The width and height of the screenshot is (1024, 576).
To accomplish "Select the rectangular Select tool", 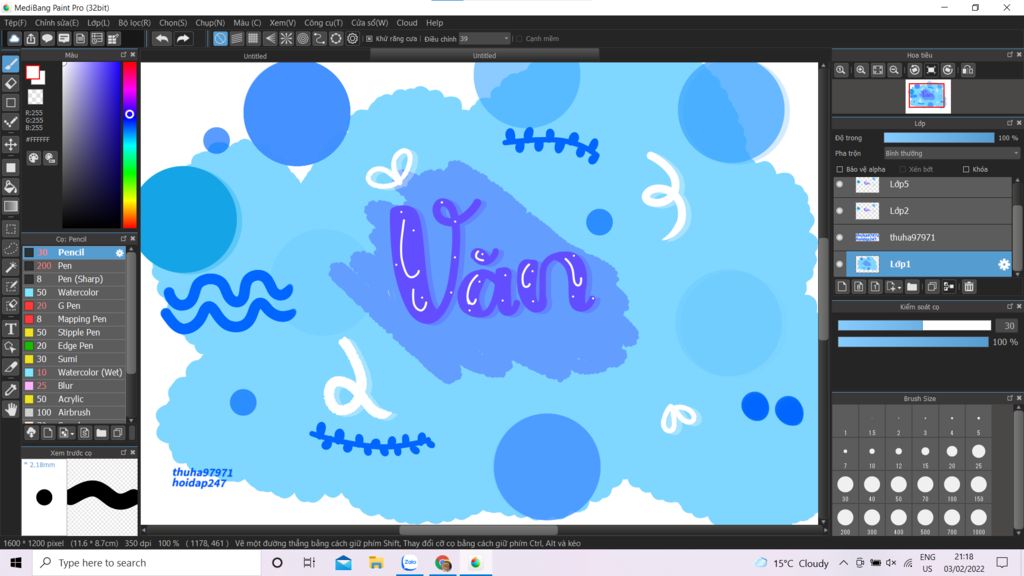I will 10,229.
